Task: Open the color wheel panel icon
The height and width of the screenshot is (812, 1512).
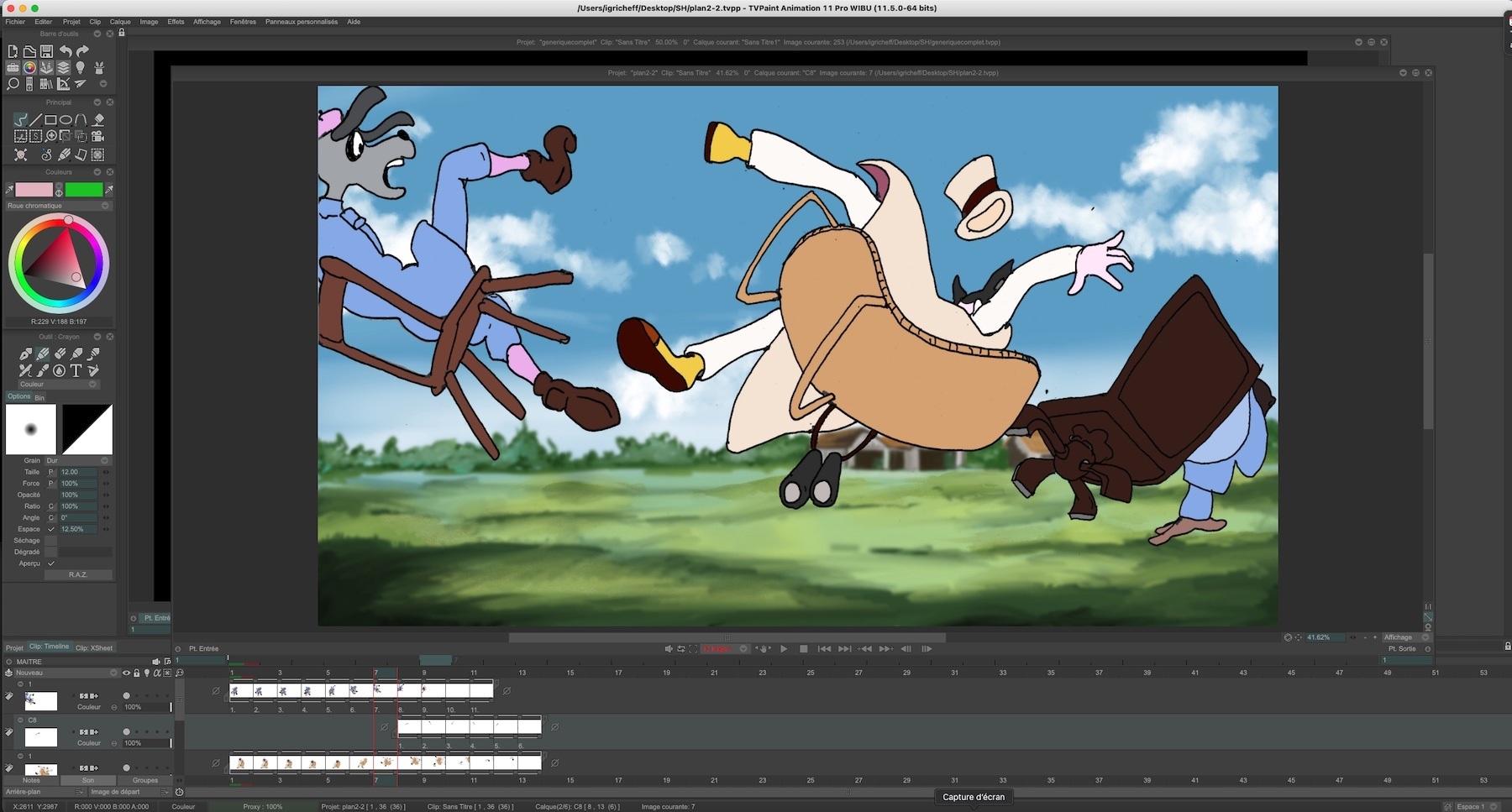Action: (29, 67)
